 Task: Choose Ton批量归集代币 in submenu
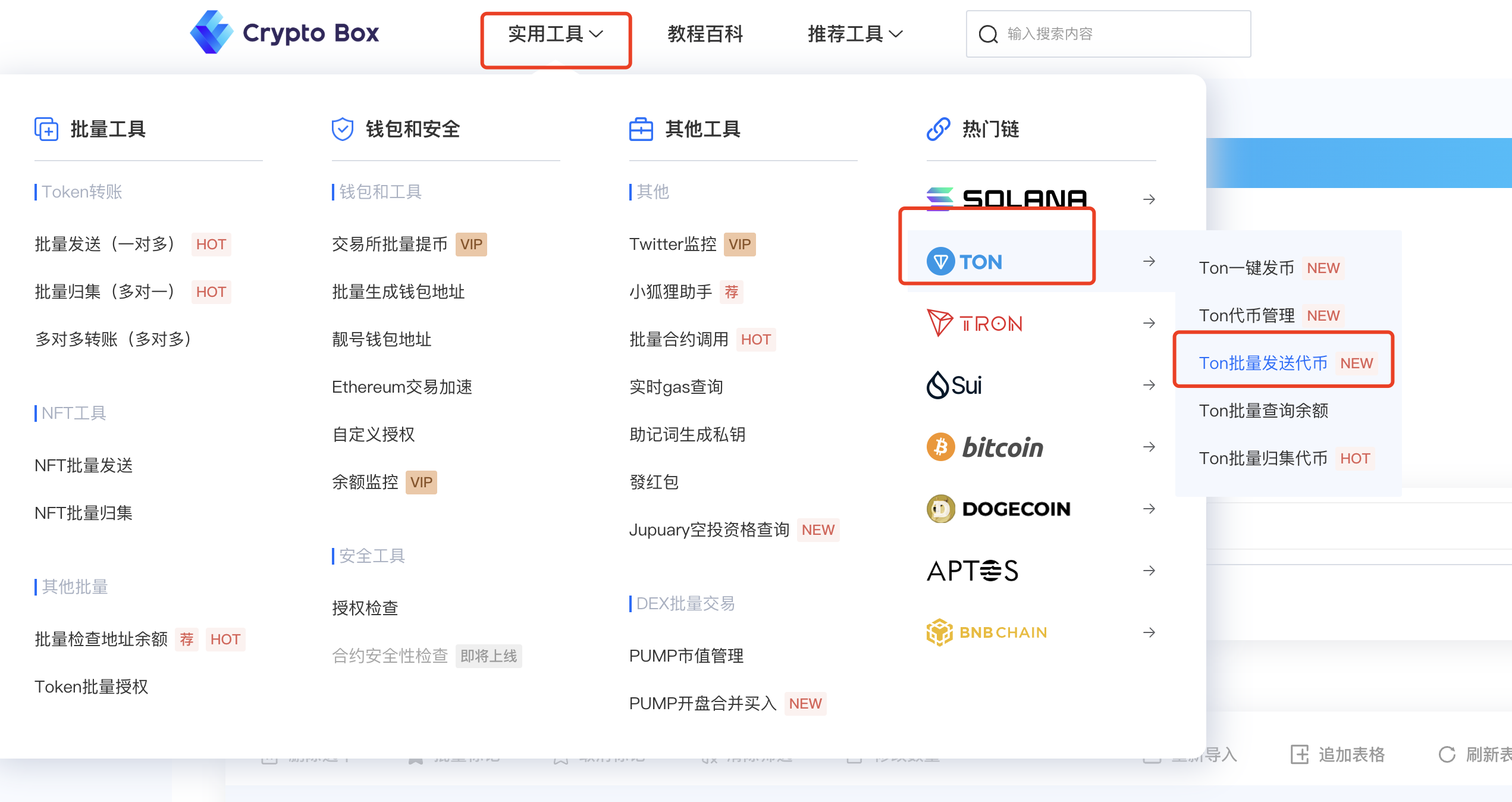(1263, 458)
